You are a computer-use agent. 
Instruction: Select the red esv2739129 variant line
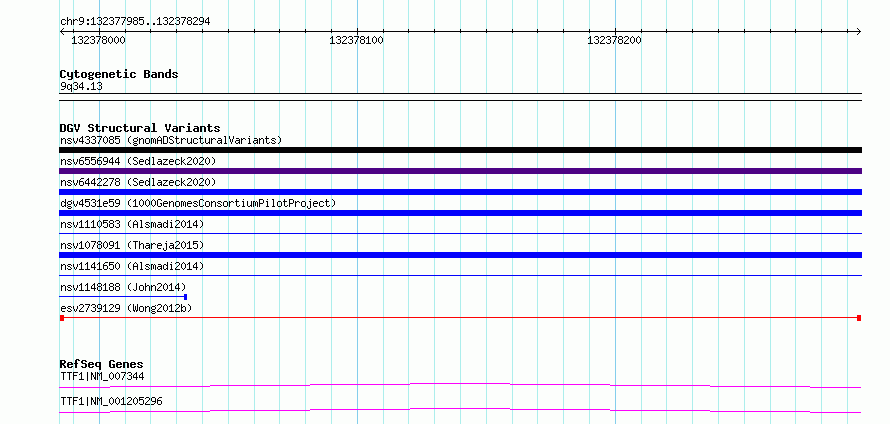point(460,318)
